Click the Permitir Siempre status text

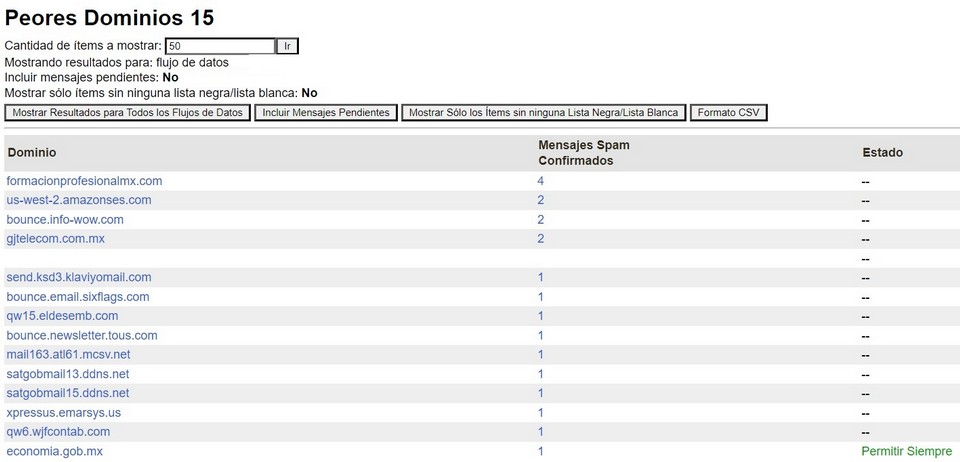(x=906, y=452)
